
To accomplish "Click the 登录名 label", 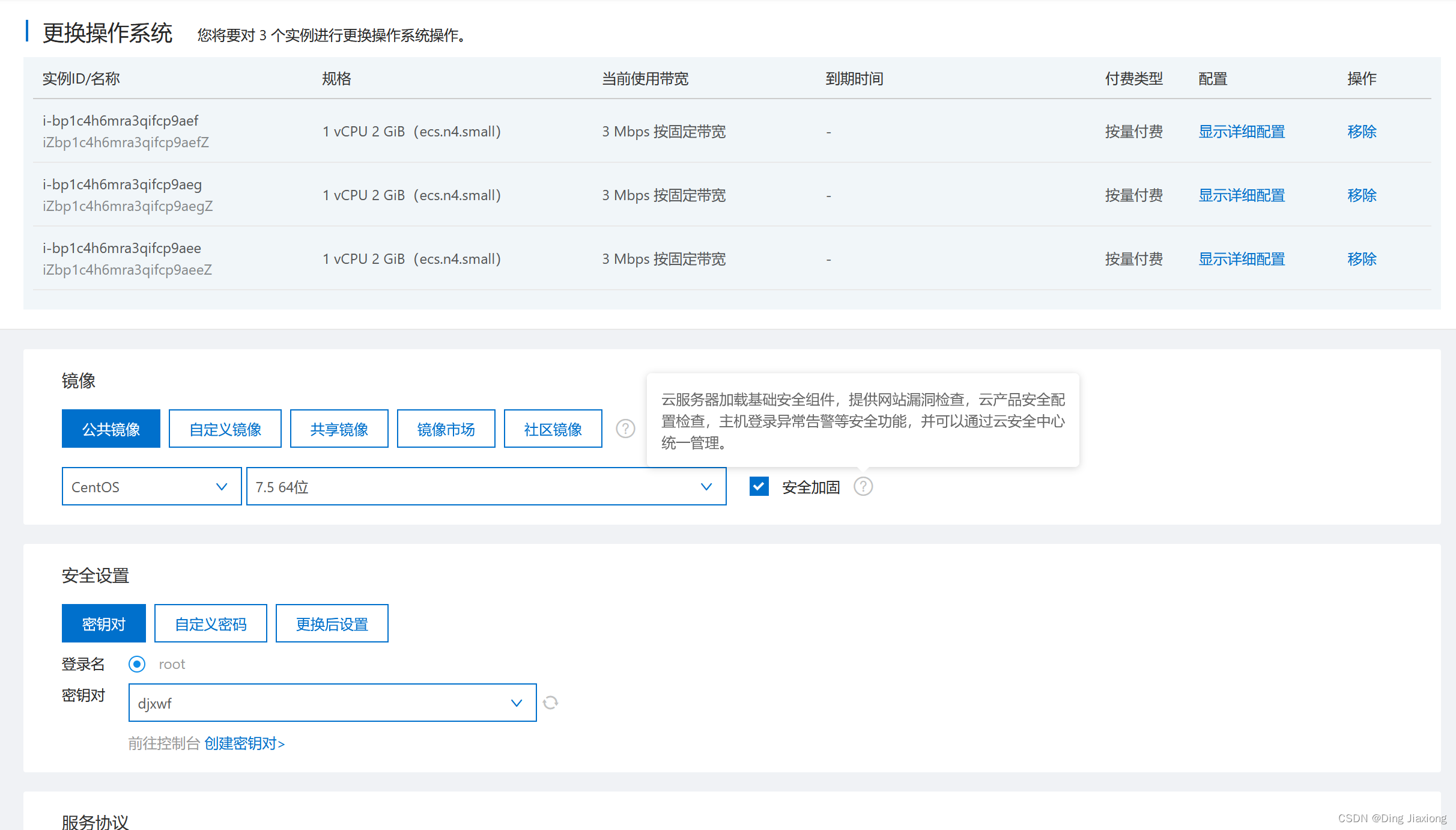I will click(x=83, y=664).
